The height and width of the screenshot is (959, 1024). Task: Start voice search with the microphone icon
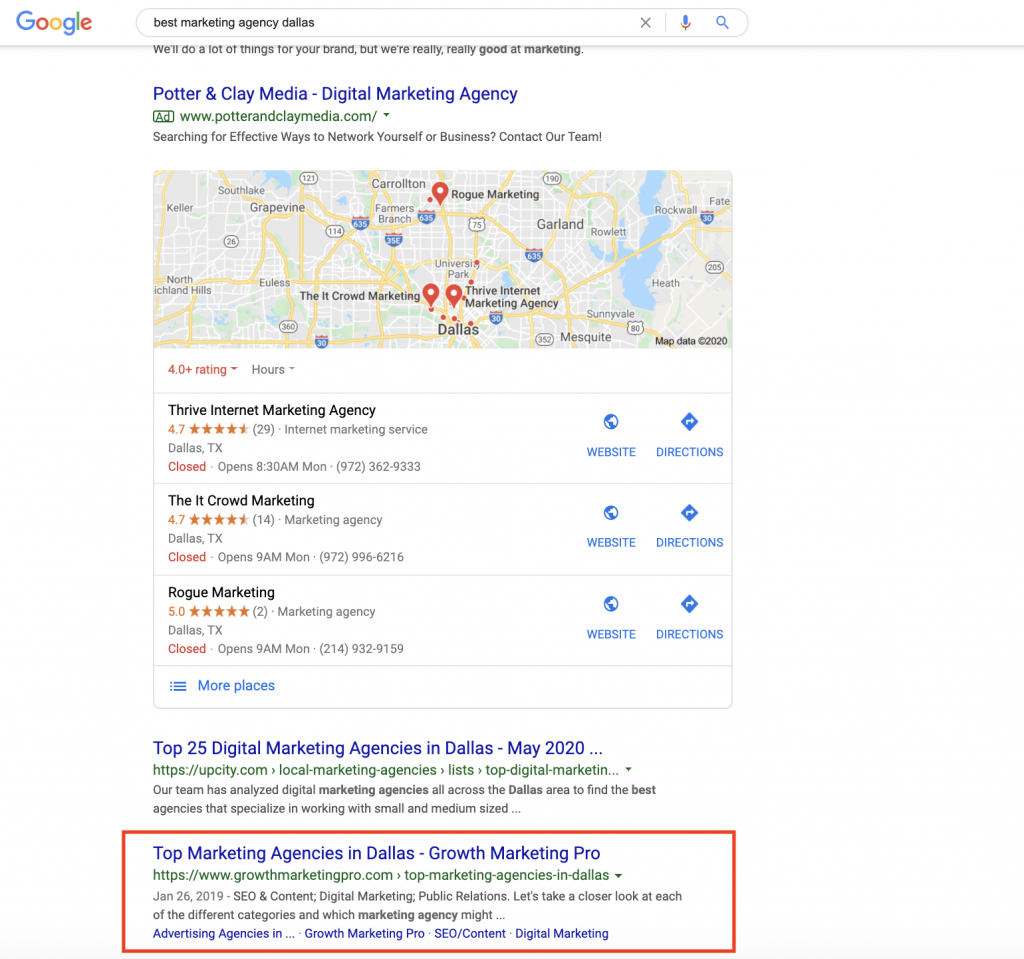point(685,23)
